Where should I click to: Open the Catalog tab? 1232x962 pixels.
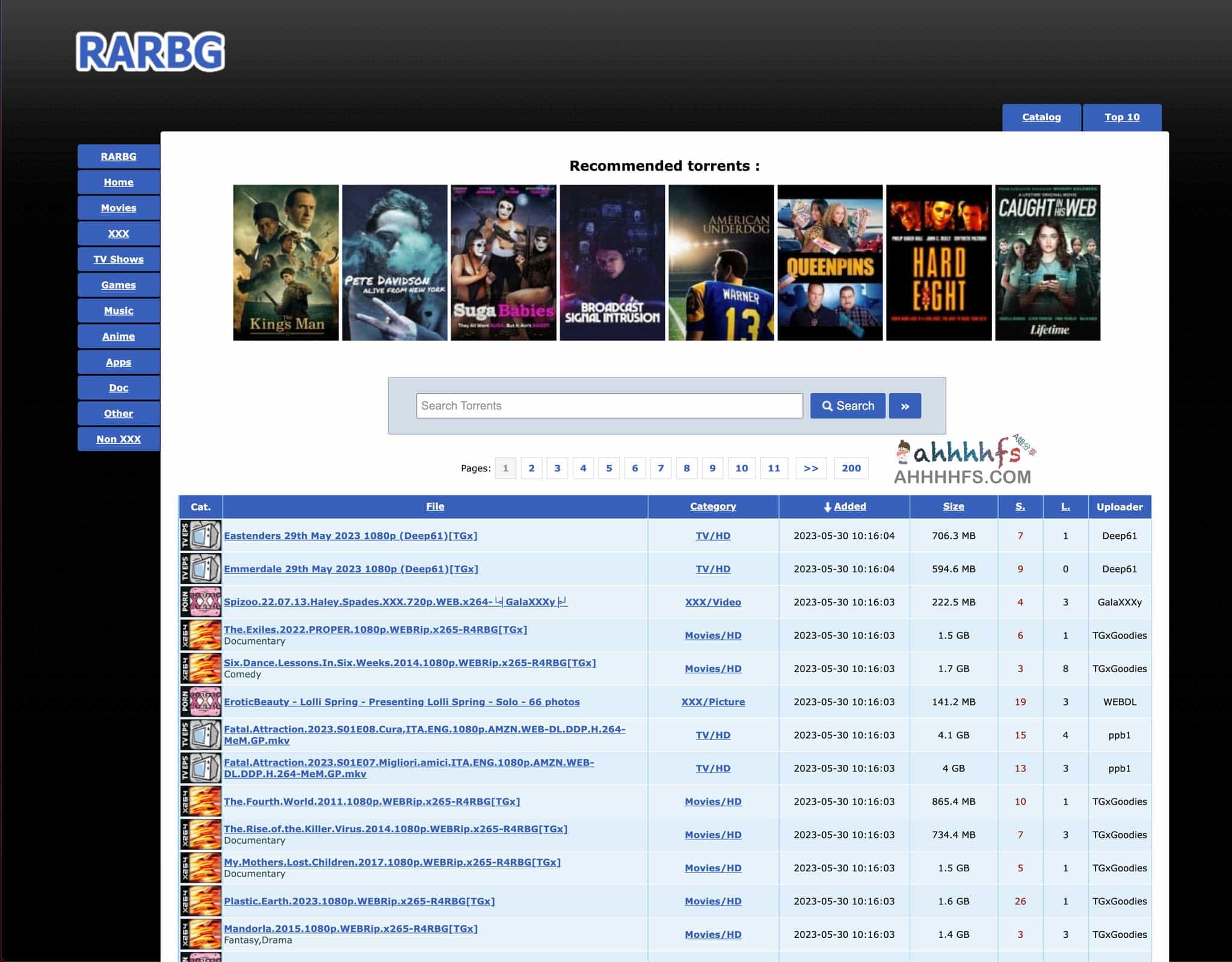pos(1041,117)
